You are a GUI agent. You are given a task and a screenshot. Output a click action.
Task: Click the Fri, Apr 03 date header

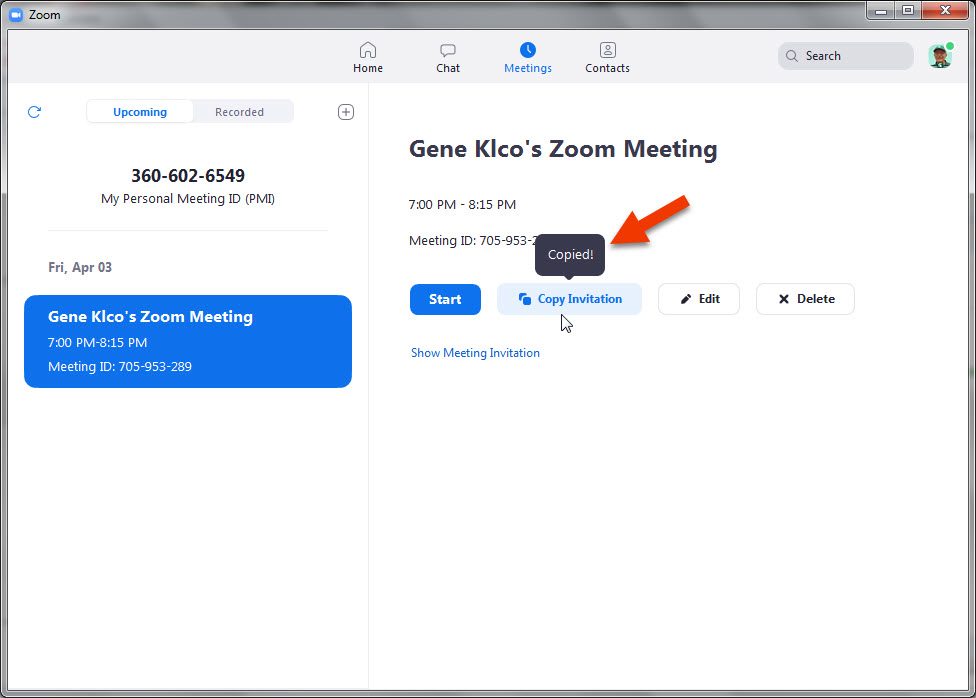pyautogui.click(x=80, y=268)
